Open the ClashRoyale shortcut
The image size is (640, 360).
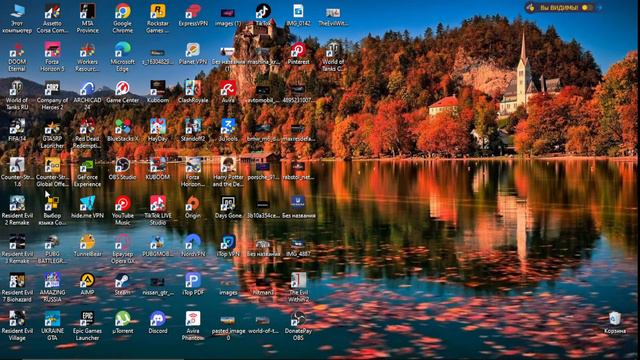click(x=193, y=92)
